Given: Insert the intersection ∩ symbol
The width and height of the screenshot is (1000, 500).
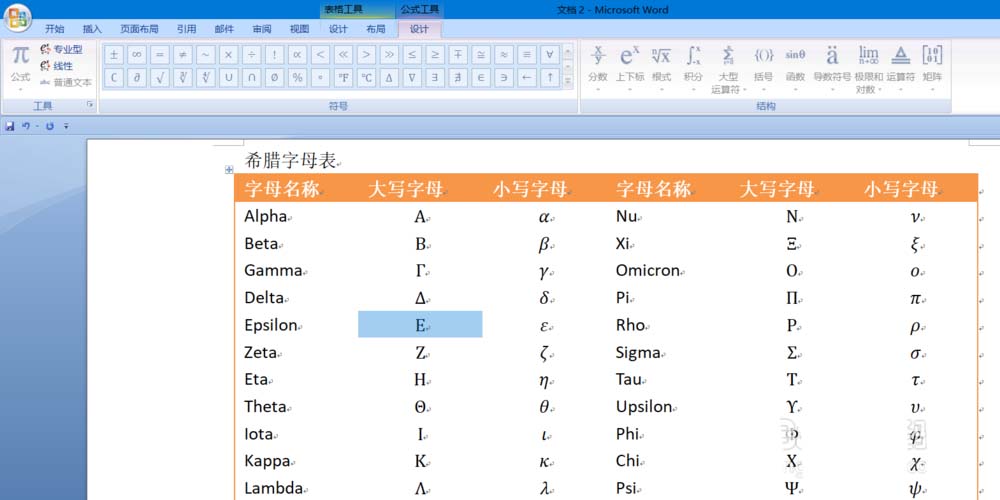Looking at the screenshot, I should (251, 78).
